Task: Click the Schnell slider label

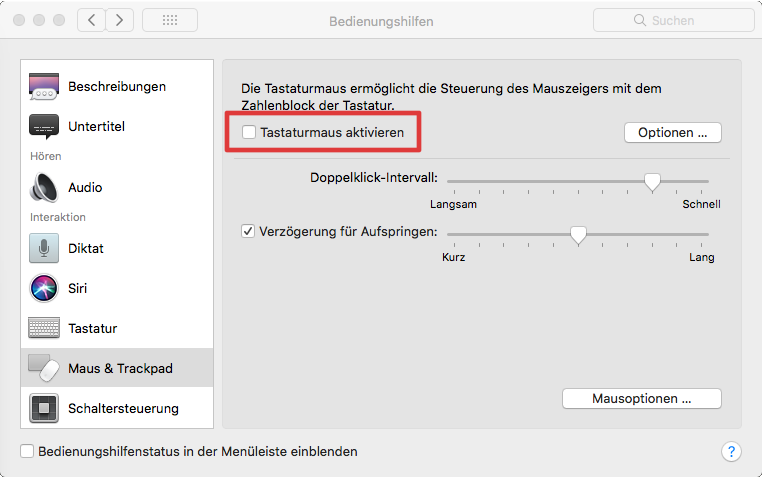Action: [x=701, y=204]
